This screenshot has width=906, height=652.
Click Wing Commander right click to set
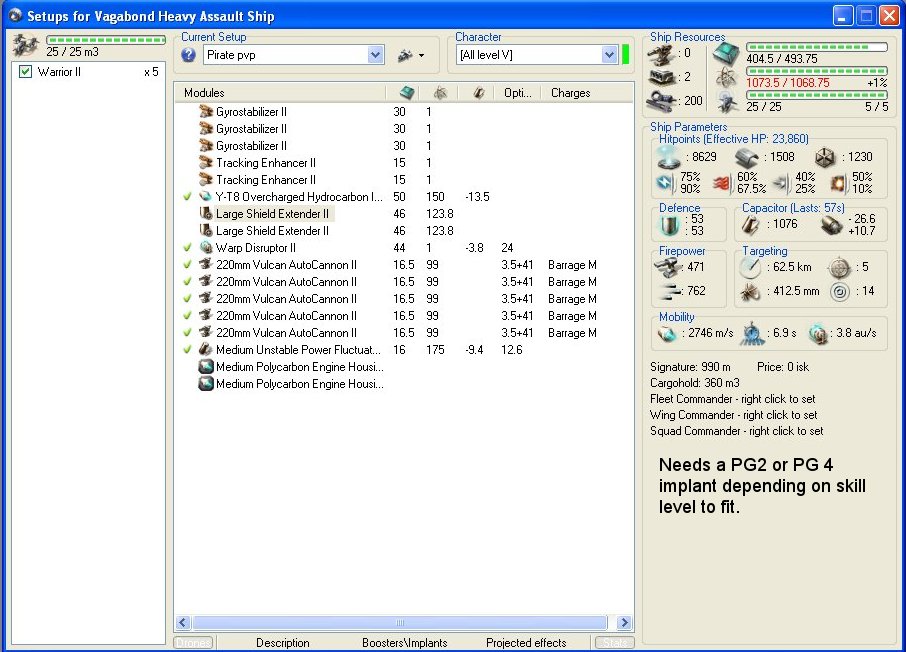(x=733, y=415)
